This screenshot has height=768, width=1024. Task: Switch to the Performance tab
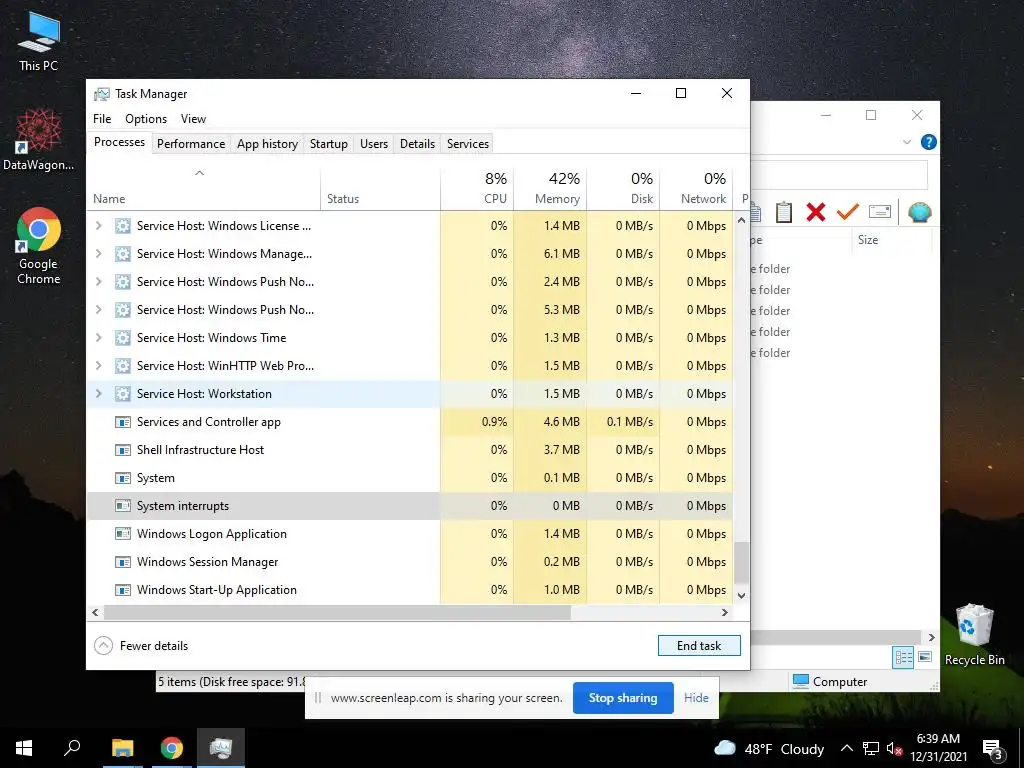[191, 144]
